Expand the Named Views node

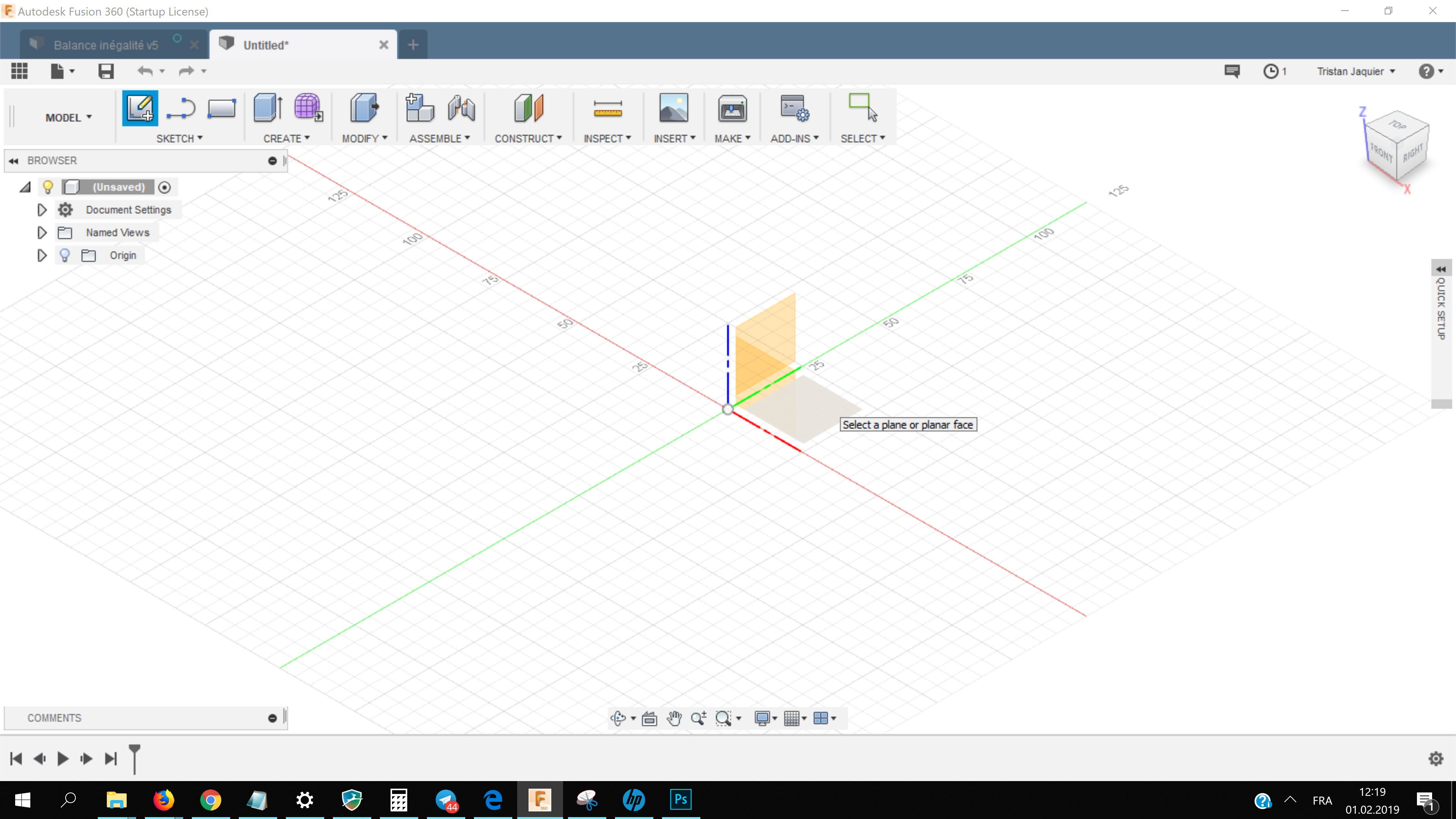(x=41, y=232)
